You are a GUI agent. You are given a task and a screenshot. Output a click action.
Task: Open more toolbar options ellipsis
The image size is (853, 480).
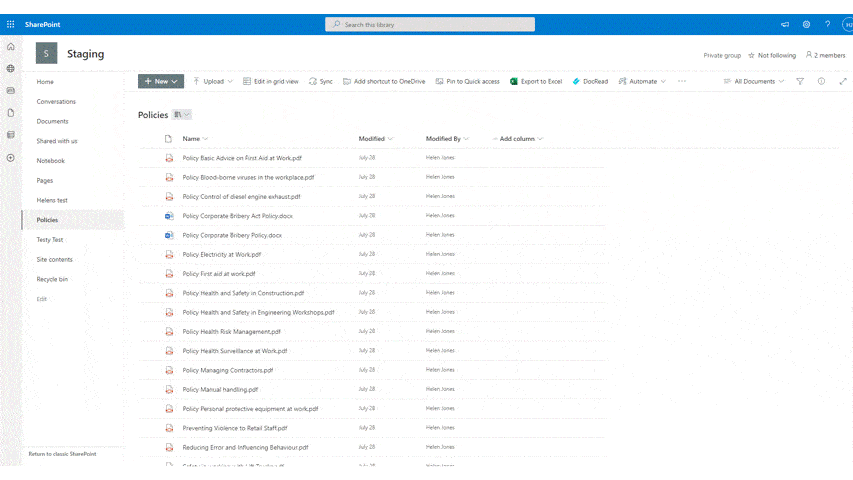point(682,82)
